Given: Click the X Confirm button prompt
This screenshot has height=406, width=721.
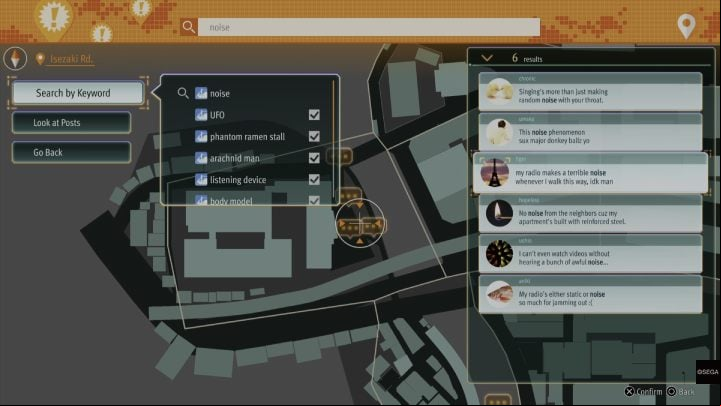Looking at the screenshot, I should 643,392.
